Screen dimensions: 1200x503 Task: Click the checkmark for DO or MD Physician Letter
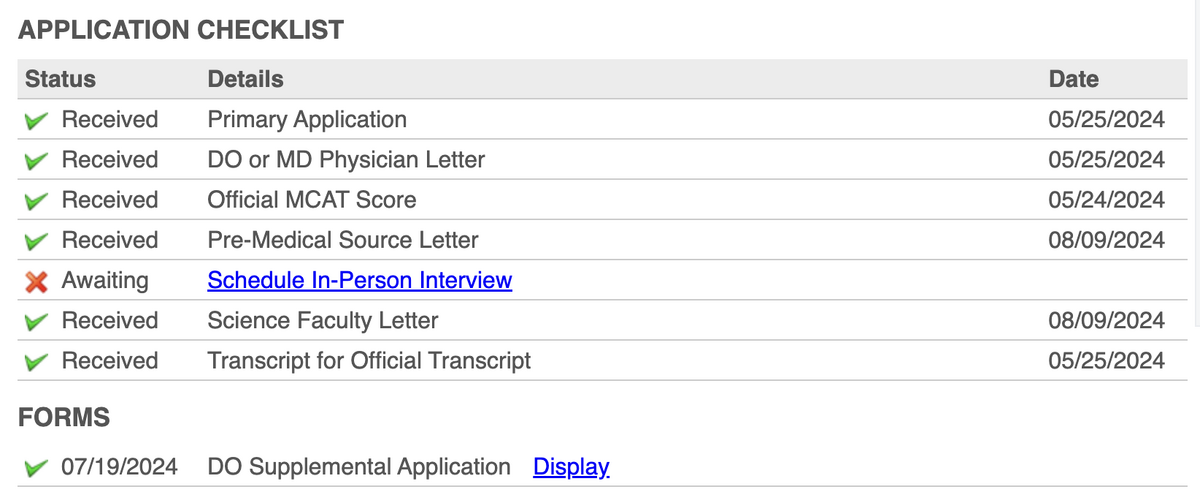tap(37, 160)
